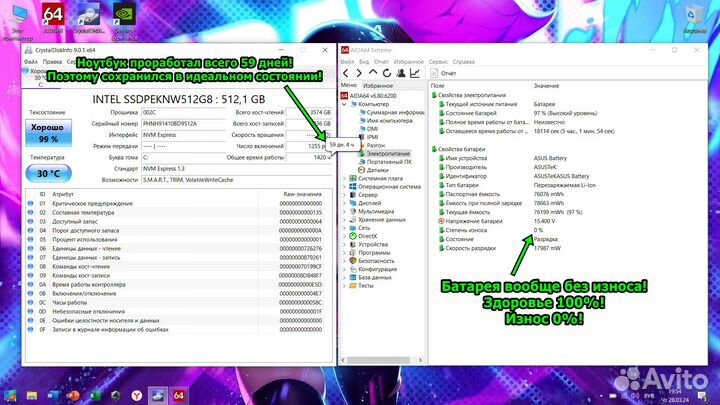Expand the Хранение данных node
720x405 pixels.
pyautogui.click(x=344, y=219)
